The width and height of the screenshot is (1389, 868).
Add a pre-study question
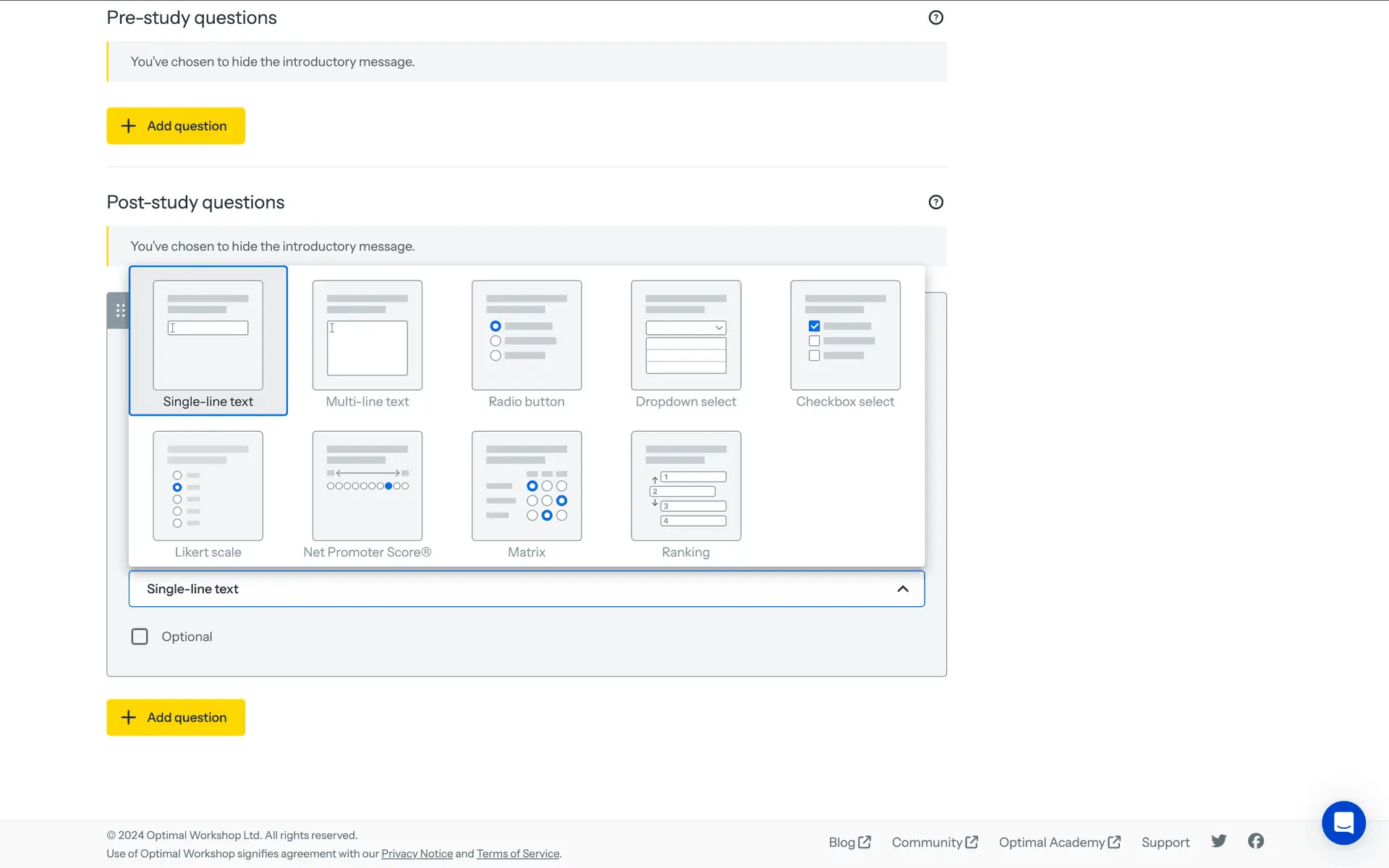[176, 126]
